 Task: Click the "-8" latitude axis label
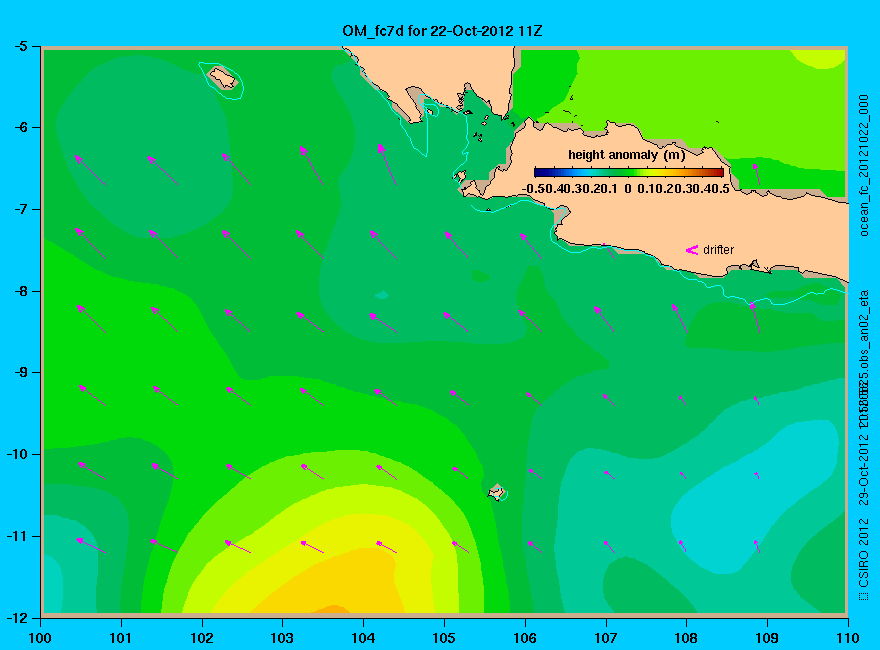tap(21, 291)
